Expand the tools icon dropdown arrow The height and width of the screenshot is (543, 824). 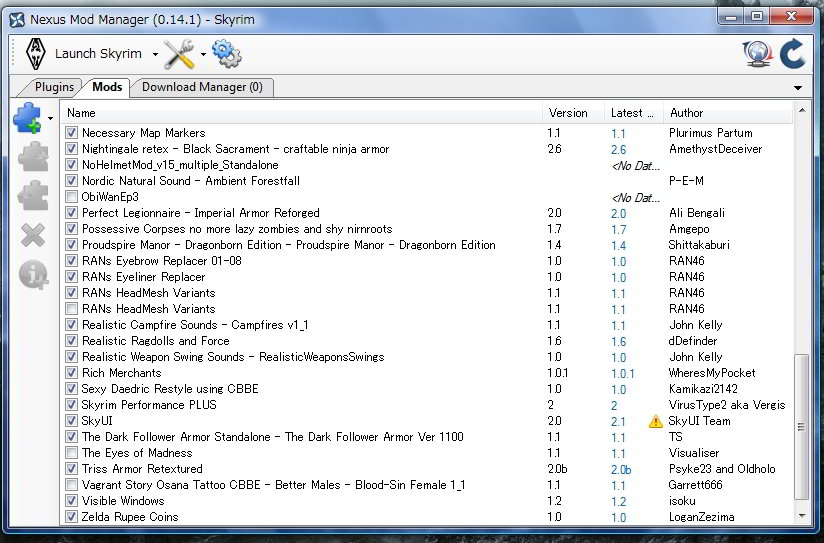203,54
